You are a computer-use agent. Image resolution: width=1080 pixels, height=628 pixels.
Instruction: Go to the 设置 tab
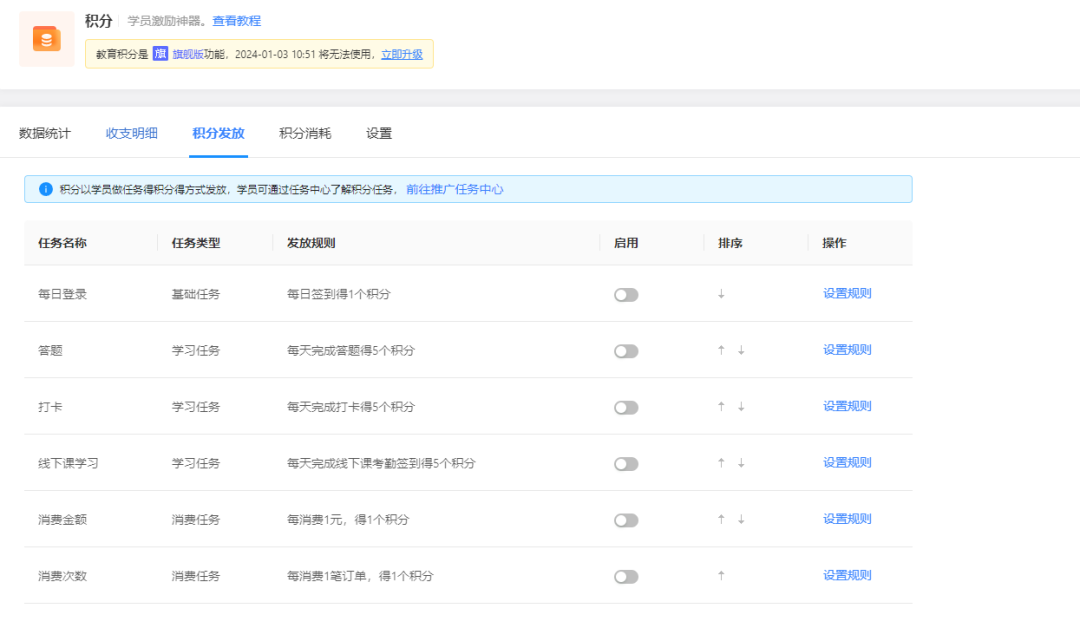[x=379, y=133]
